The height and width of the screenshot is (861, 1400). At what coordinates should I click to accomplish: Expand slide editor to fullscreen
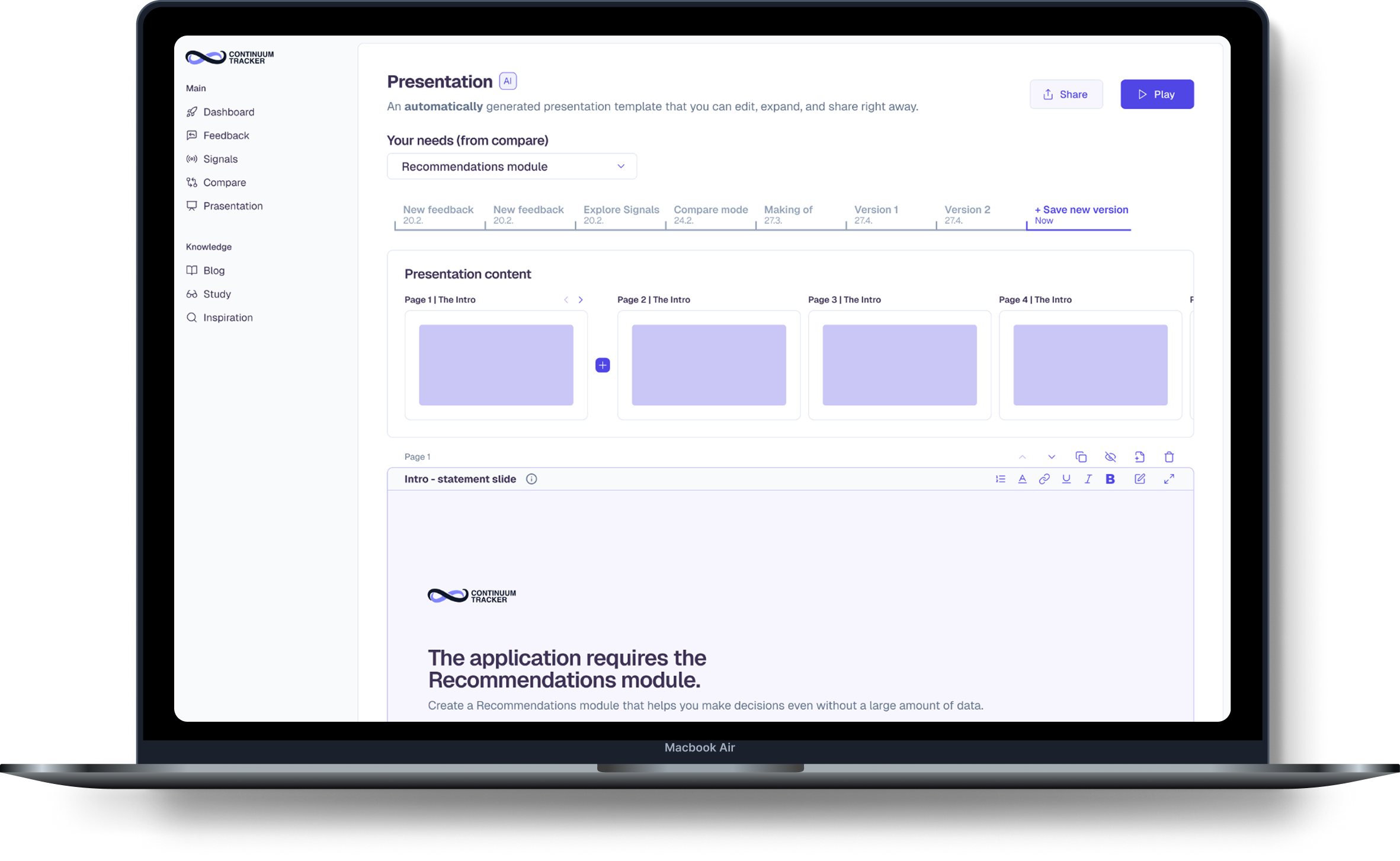(1169, 479)
